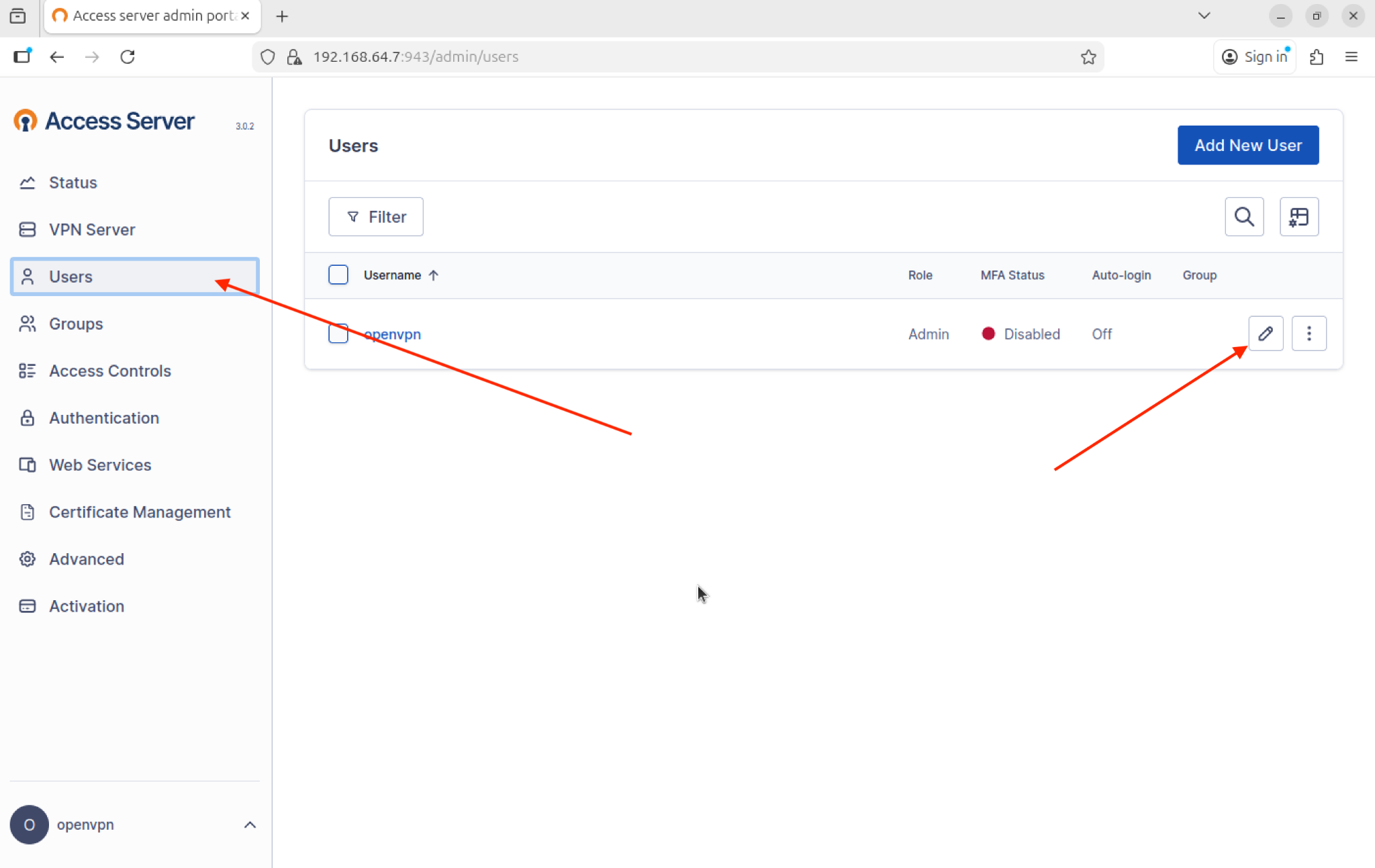Open the Firefox hamburger menu
1375x868 pixels.
pos(1352,57)
